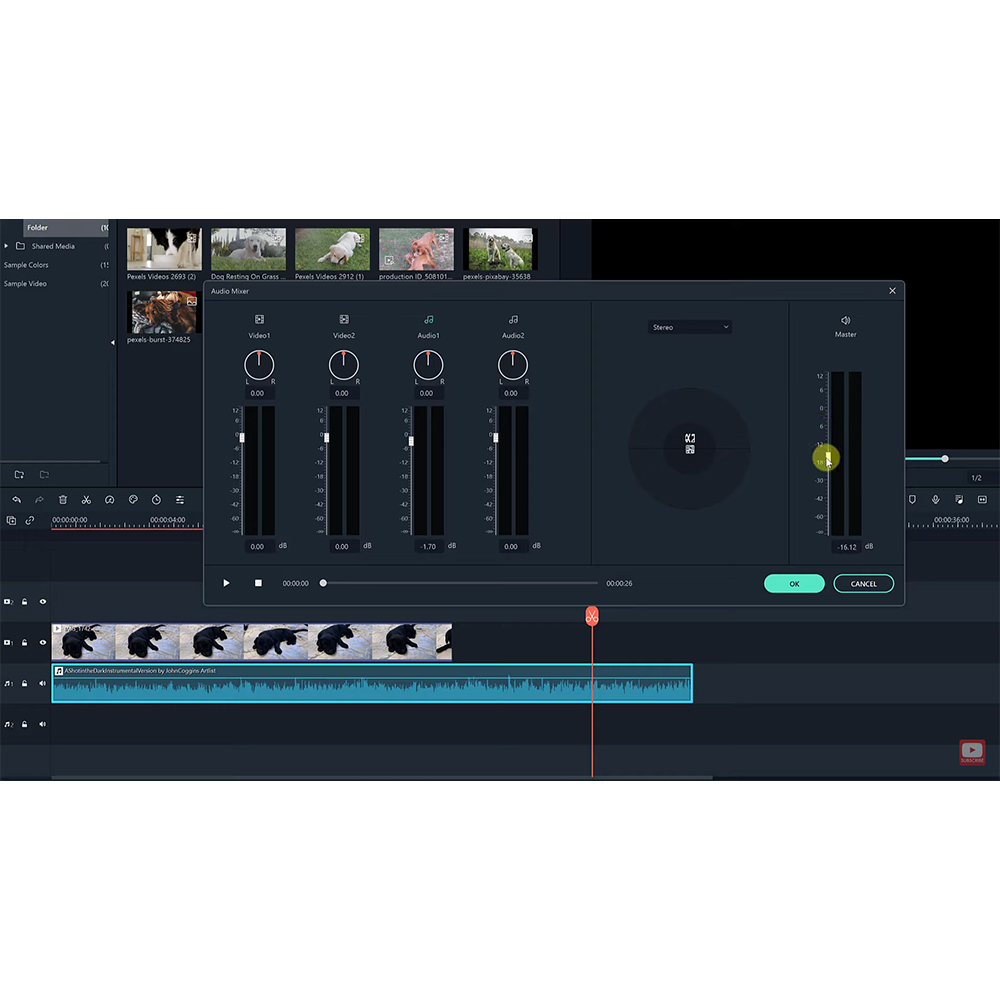The height and width of the screenshot is (1000, 1000).
Task: Click the Shared Media folder icon
Action: point(20,246)
